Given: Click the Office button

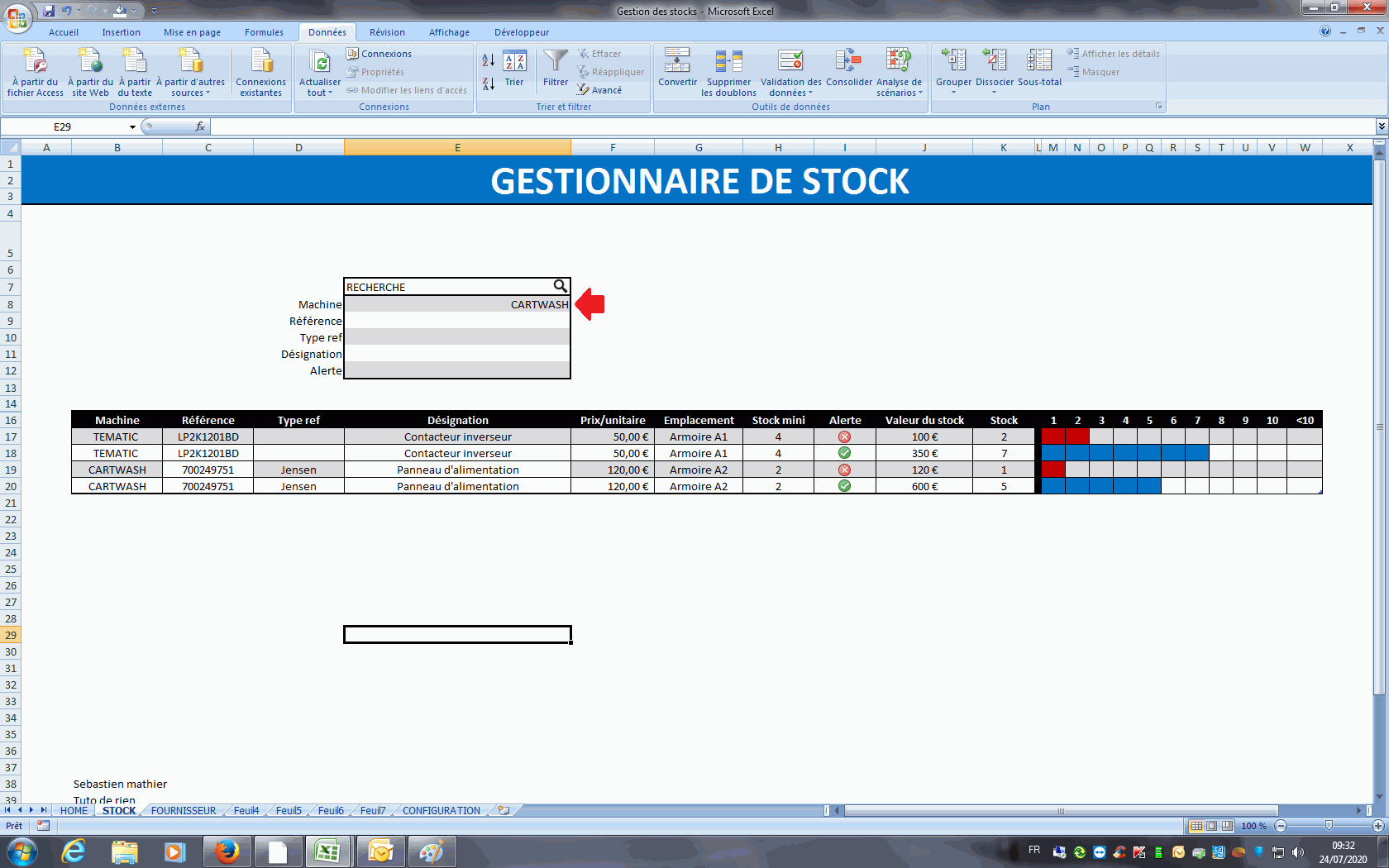Looking at the screenshot, I should 17,17.
